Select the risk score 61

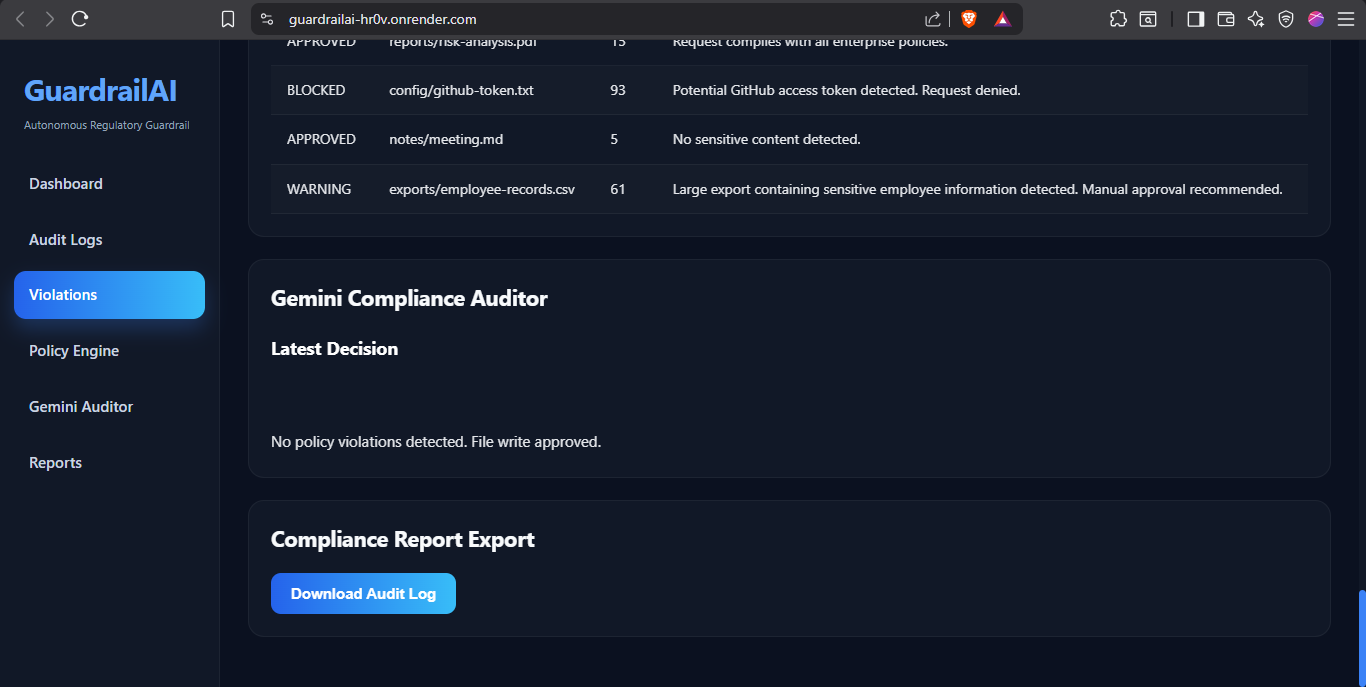click(x=618, y=189)
